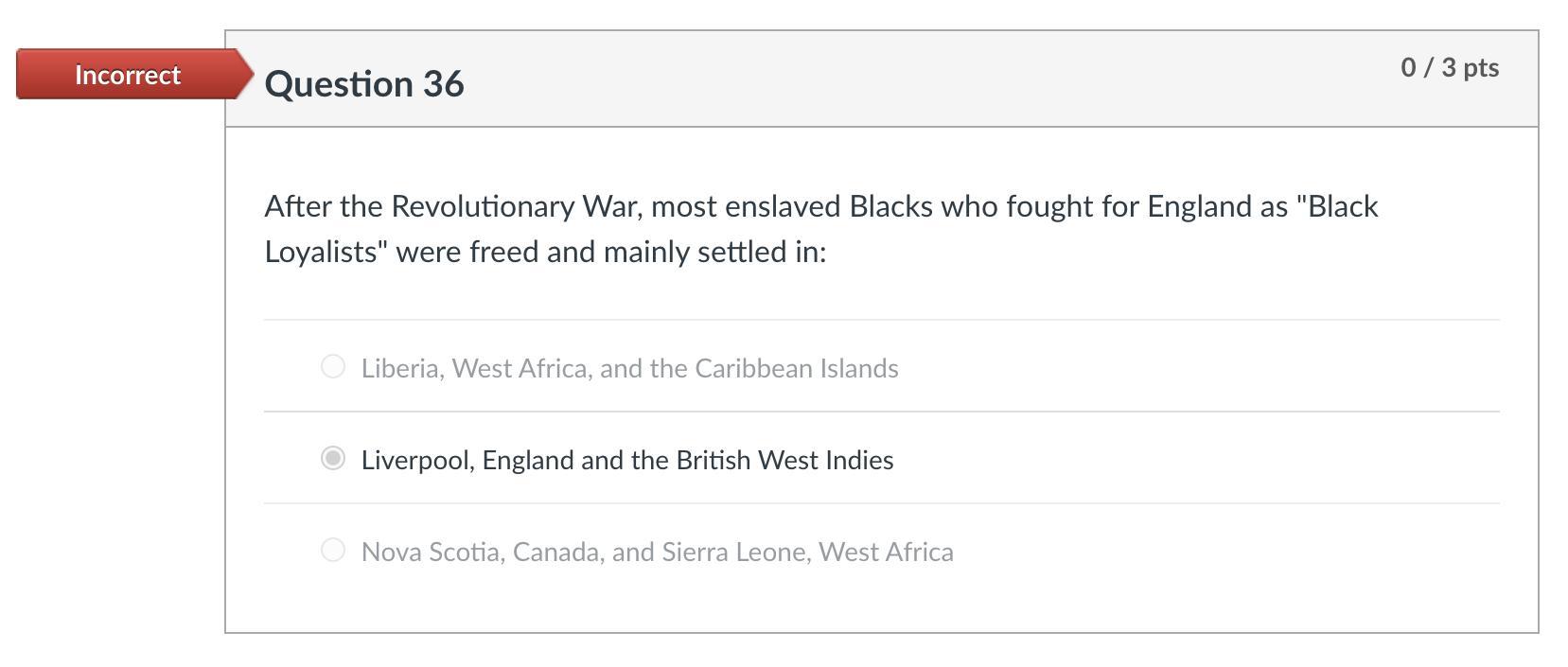The width and height of the screenshot is (1568, 667).
Task: Click the word 'Loyalists"' in the question
Action: pos(326,252)
